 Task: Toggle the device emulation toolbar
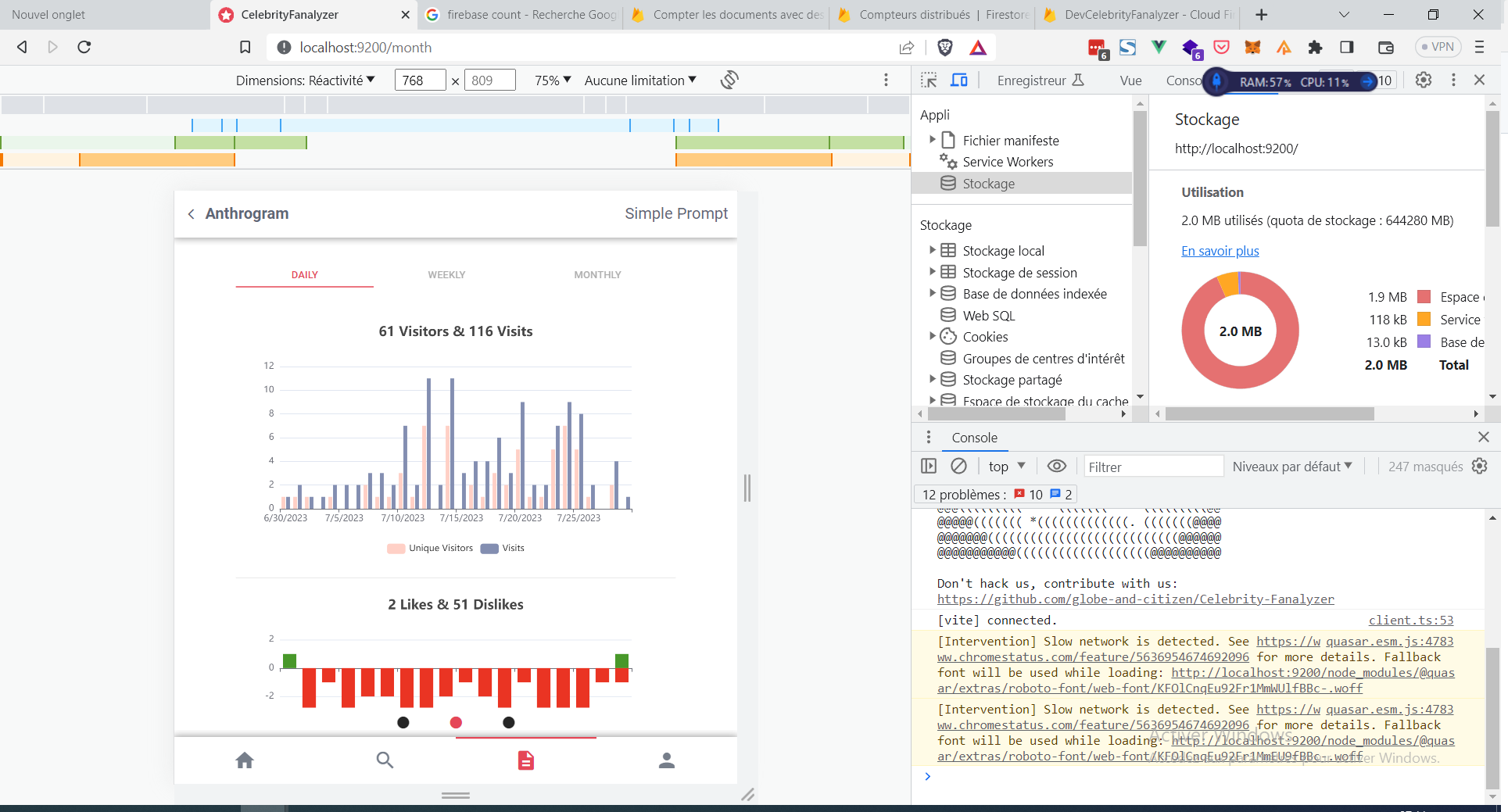[959, 80]
